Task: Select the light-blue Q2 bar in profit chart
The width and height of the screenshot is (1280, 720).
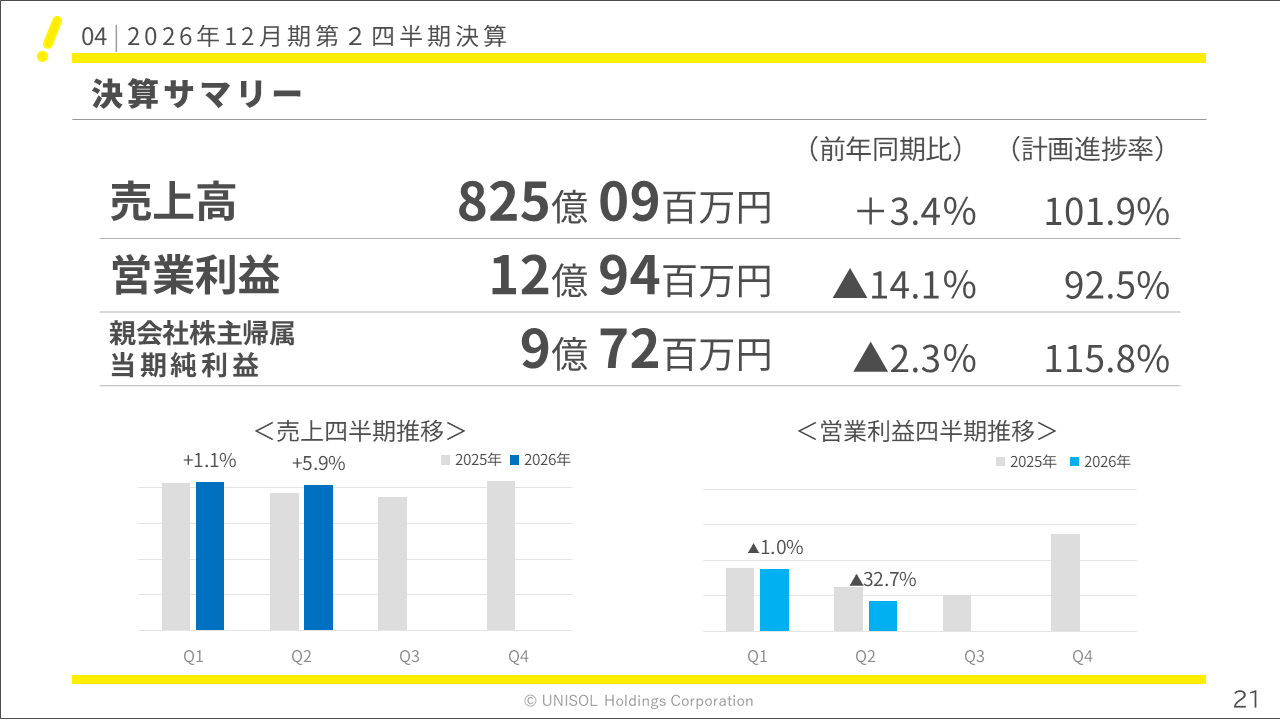Action: point(883,616)
